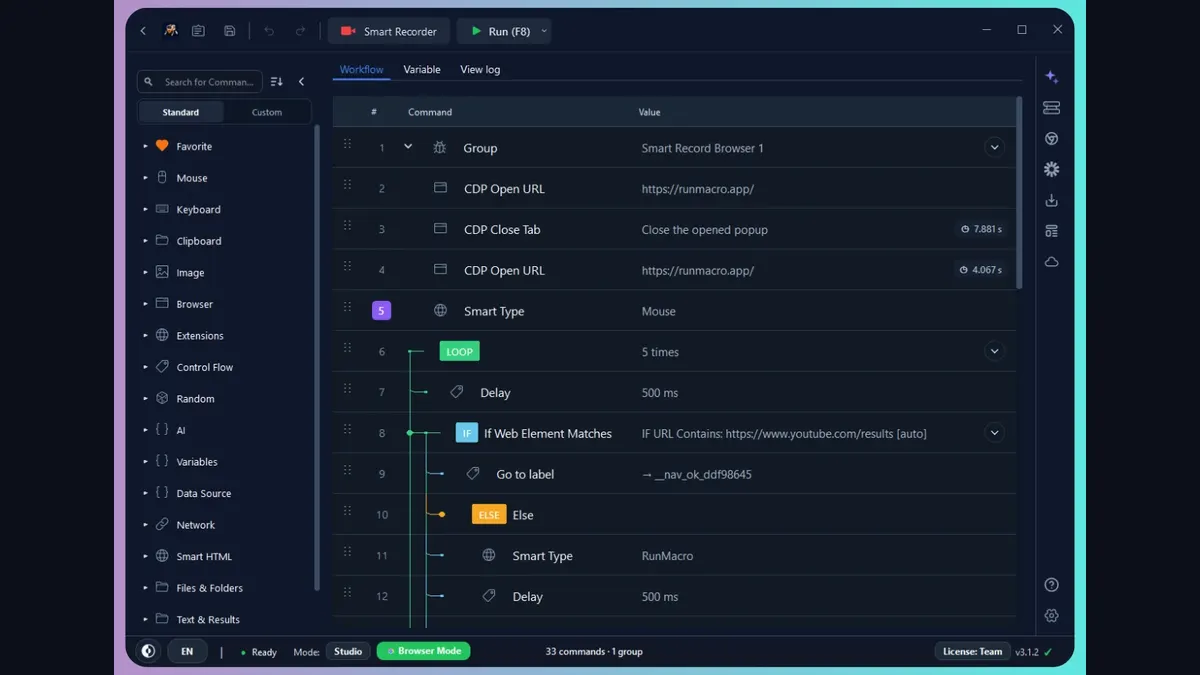Click the gear-flower icon in right sidebar
Viewport: 1200px width, 675px height.
pos(1051,170)
